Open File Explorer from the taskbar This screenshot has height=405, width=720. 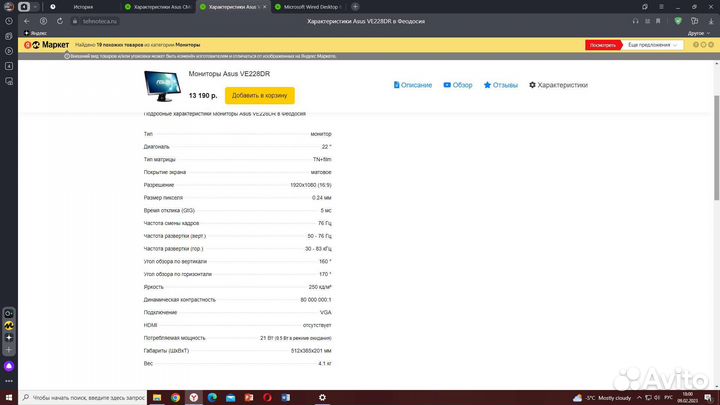[x=157, y=398]
